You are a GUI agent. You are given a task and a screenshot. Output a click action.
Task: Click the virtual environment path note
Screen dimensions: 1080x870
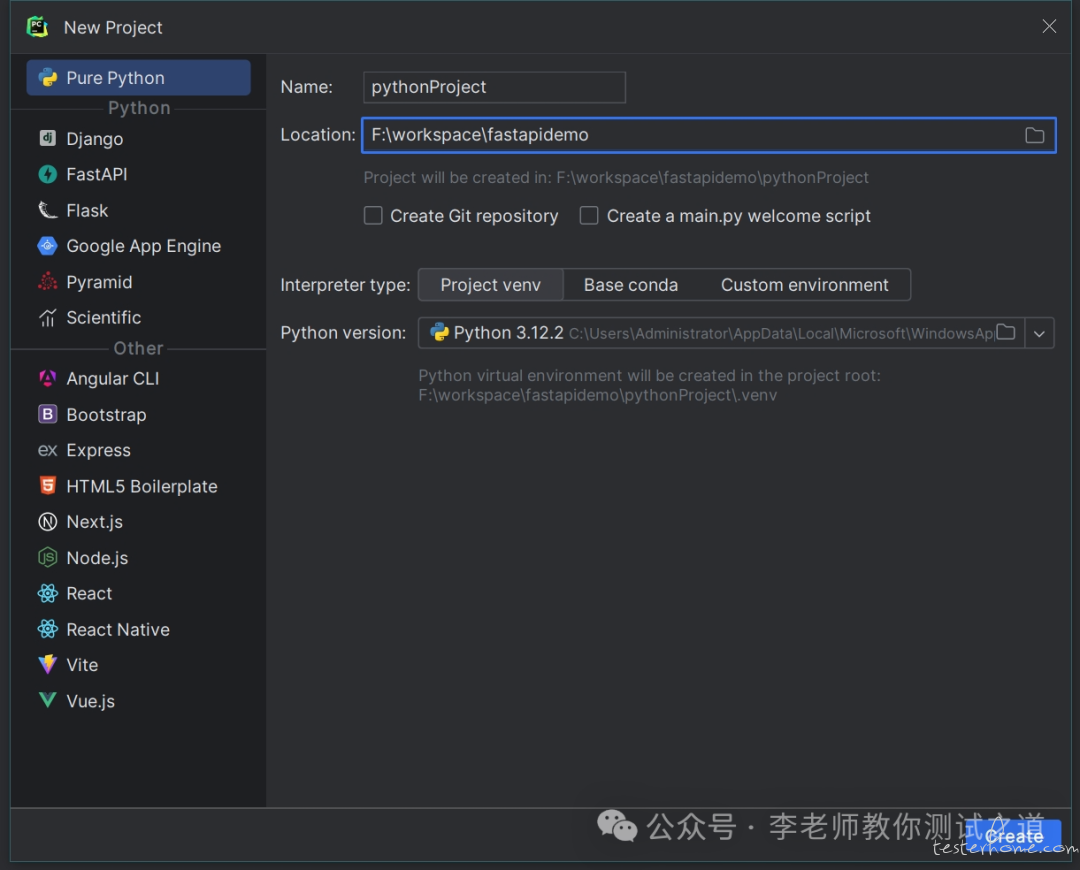649,386
